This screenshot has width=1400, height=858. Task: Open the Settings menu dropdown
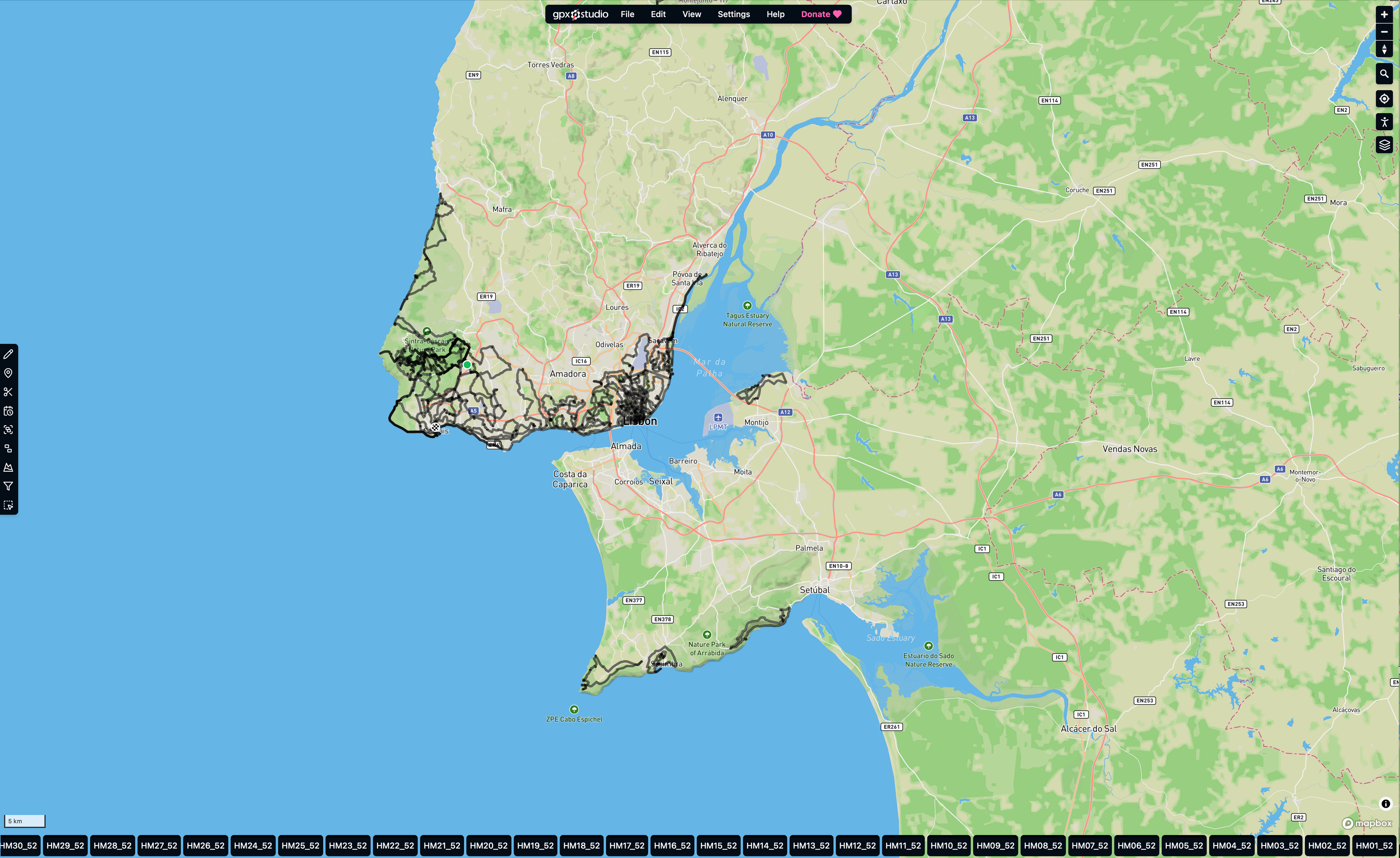pyautogui.click(x=733, y=14)
